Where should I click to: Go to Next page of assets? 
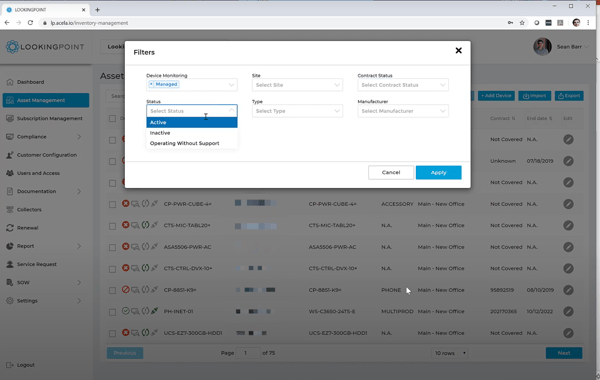pyautogui.click(x=564, y=353)
